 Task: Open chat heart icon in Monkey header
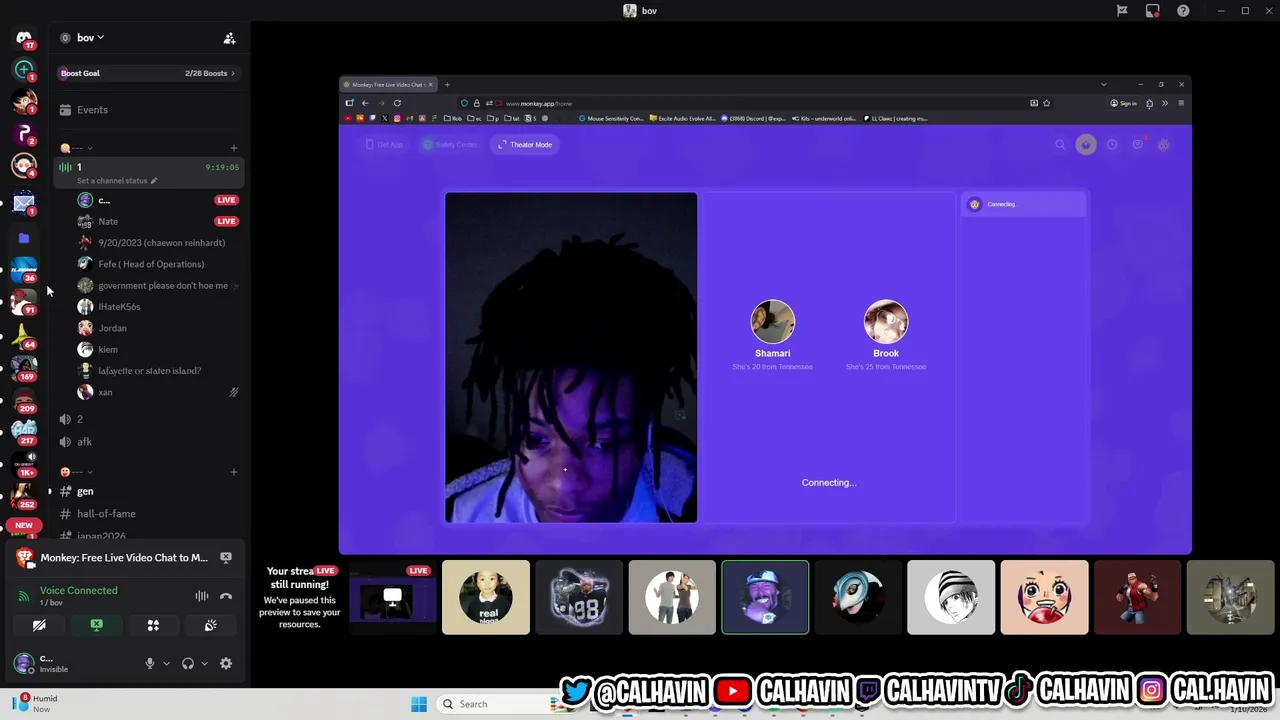point(1138,145)
